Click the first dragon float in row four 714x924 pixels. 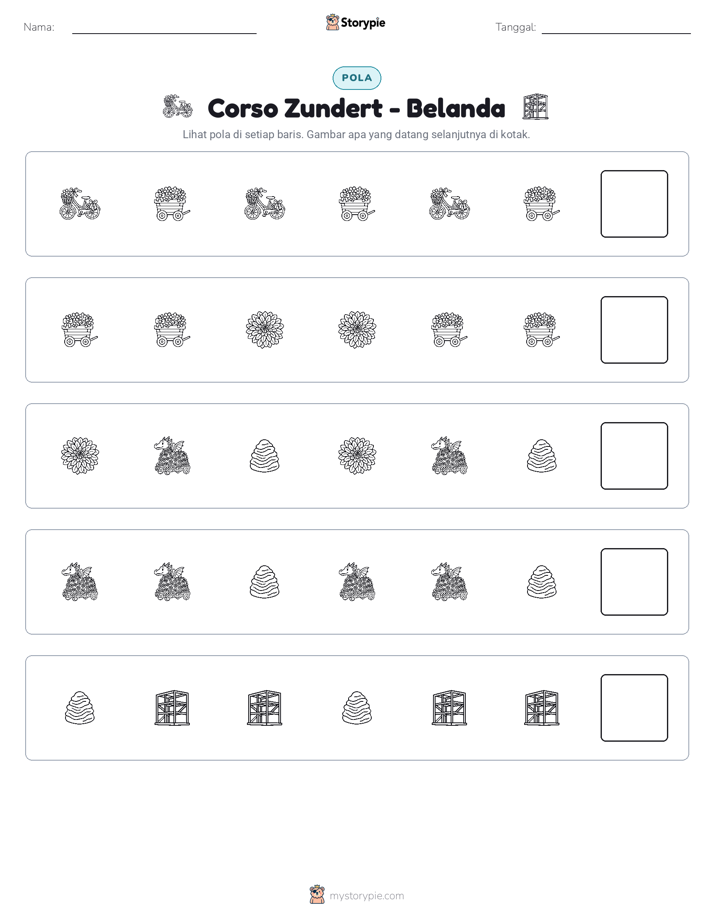click(80, 582)
